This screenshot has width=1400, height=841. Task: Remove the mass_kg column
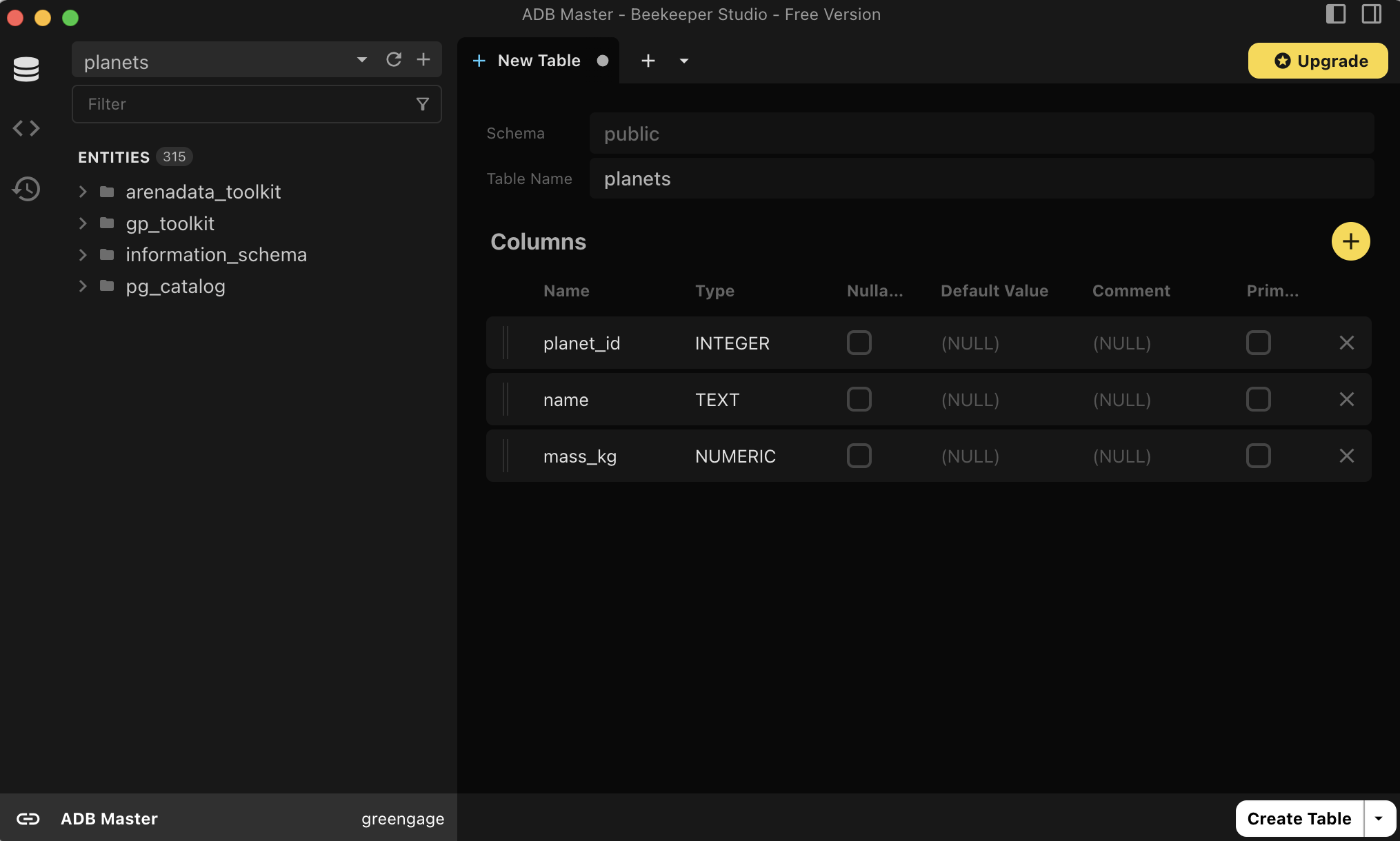(x=1346, y=456)
